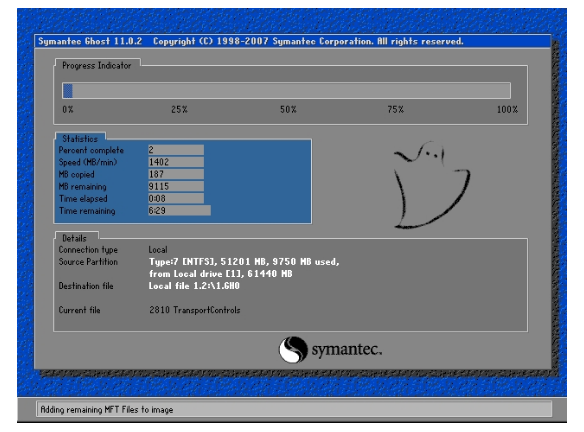Click the Symantec Ghost 11.0.2 title bar
The height and width of the screenshot is (432, 584).
point(293,41)
